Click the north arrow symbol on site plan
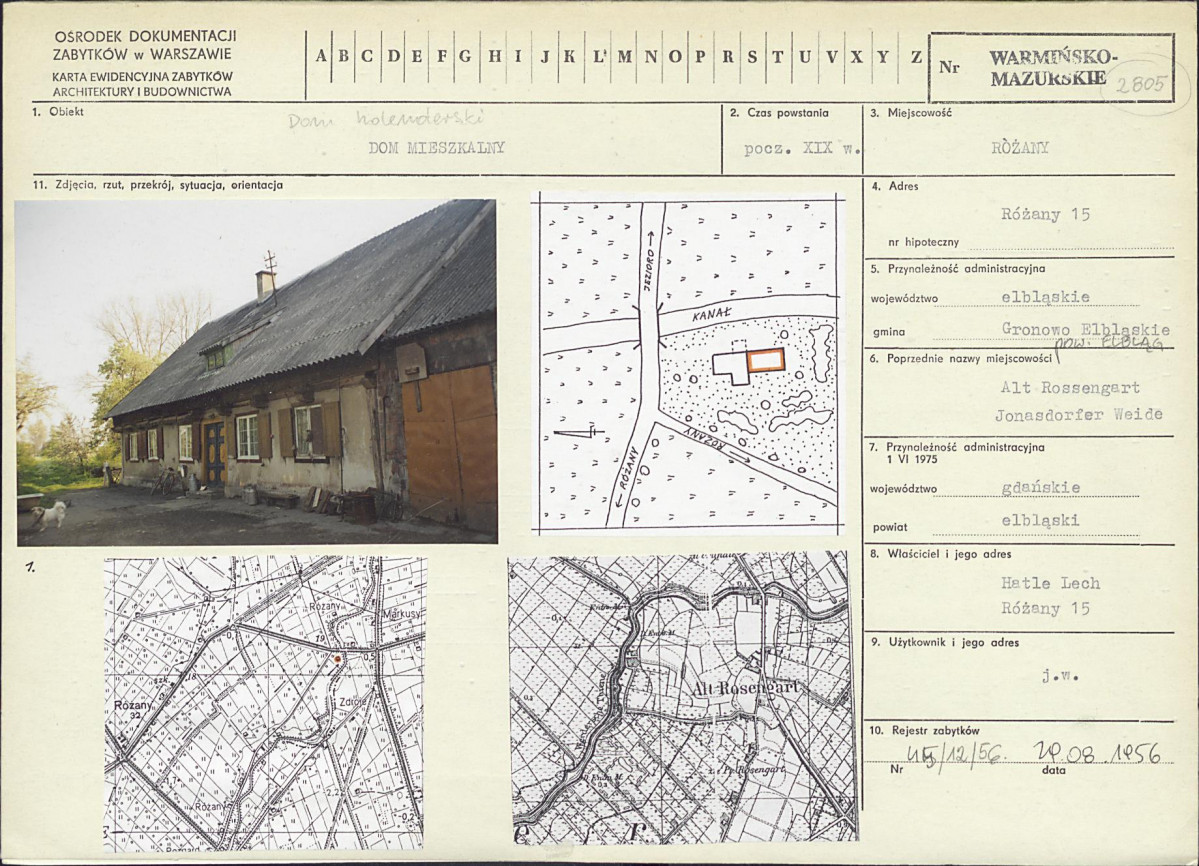 (579, 433)
